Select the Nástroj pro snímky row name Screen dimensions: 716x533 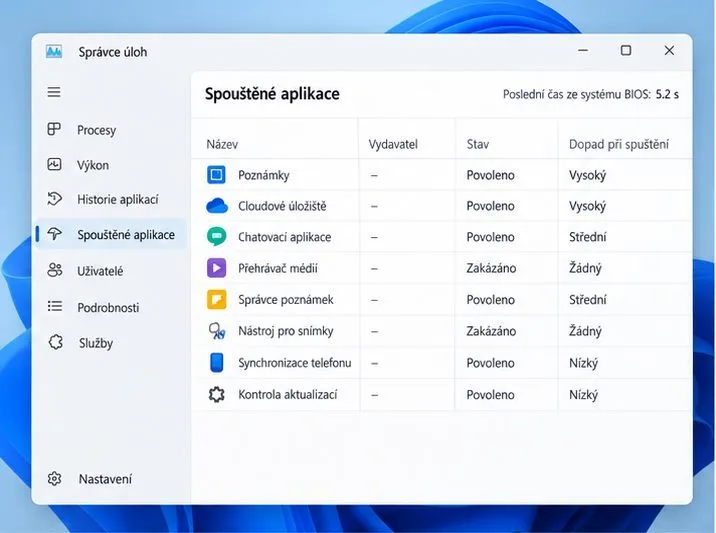pyautogui.click(x=285, y=331)
